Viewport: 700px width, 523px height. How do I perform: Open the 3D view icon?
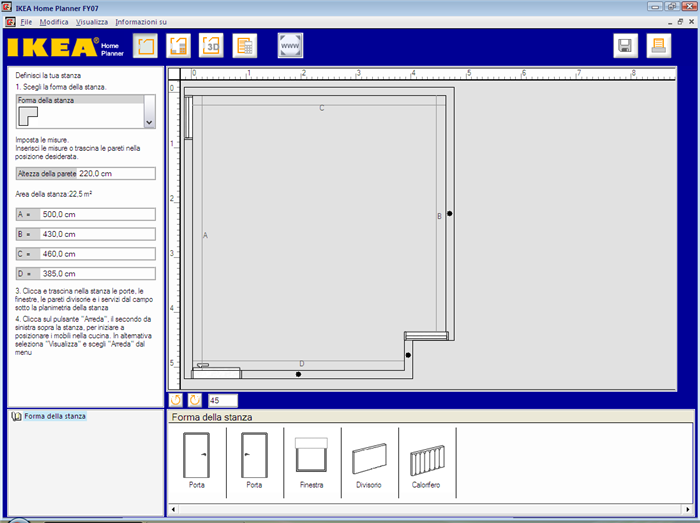click(211, 46)
